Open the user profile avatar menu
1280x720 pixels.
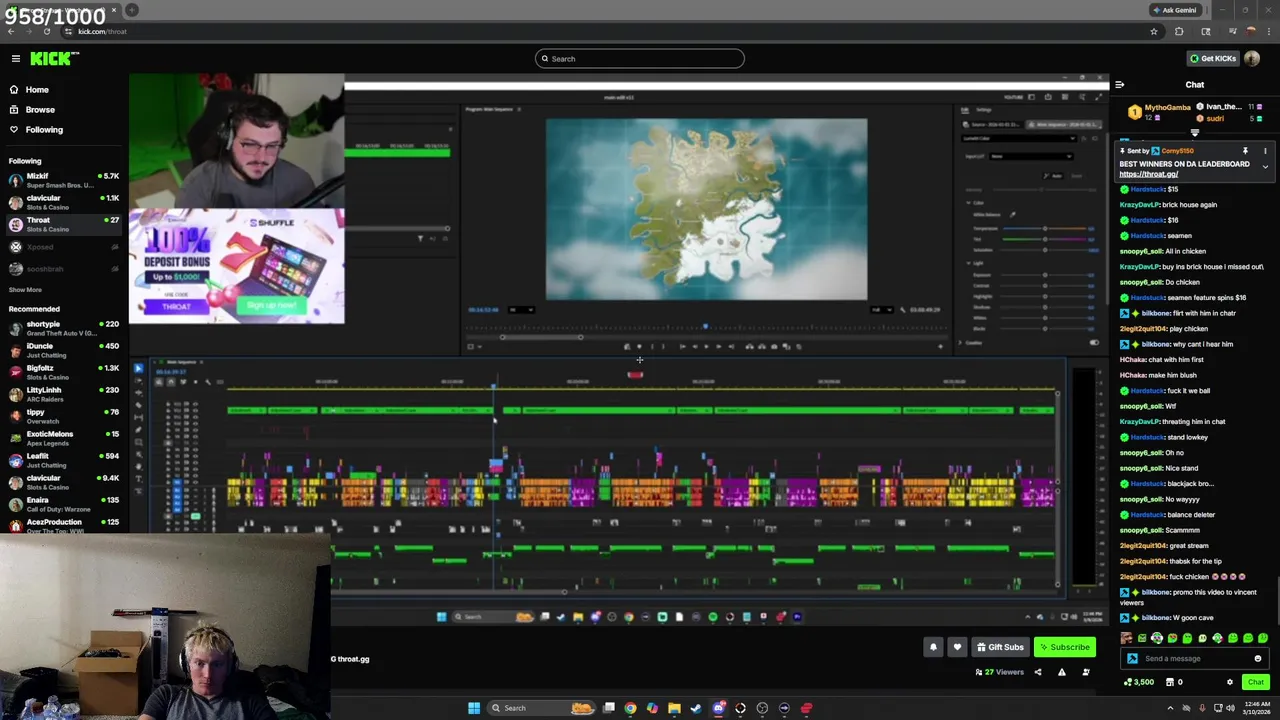click(x=1252, y=59)
